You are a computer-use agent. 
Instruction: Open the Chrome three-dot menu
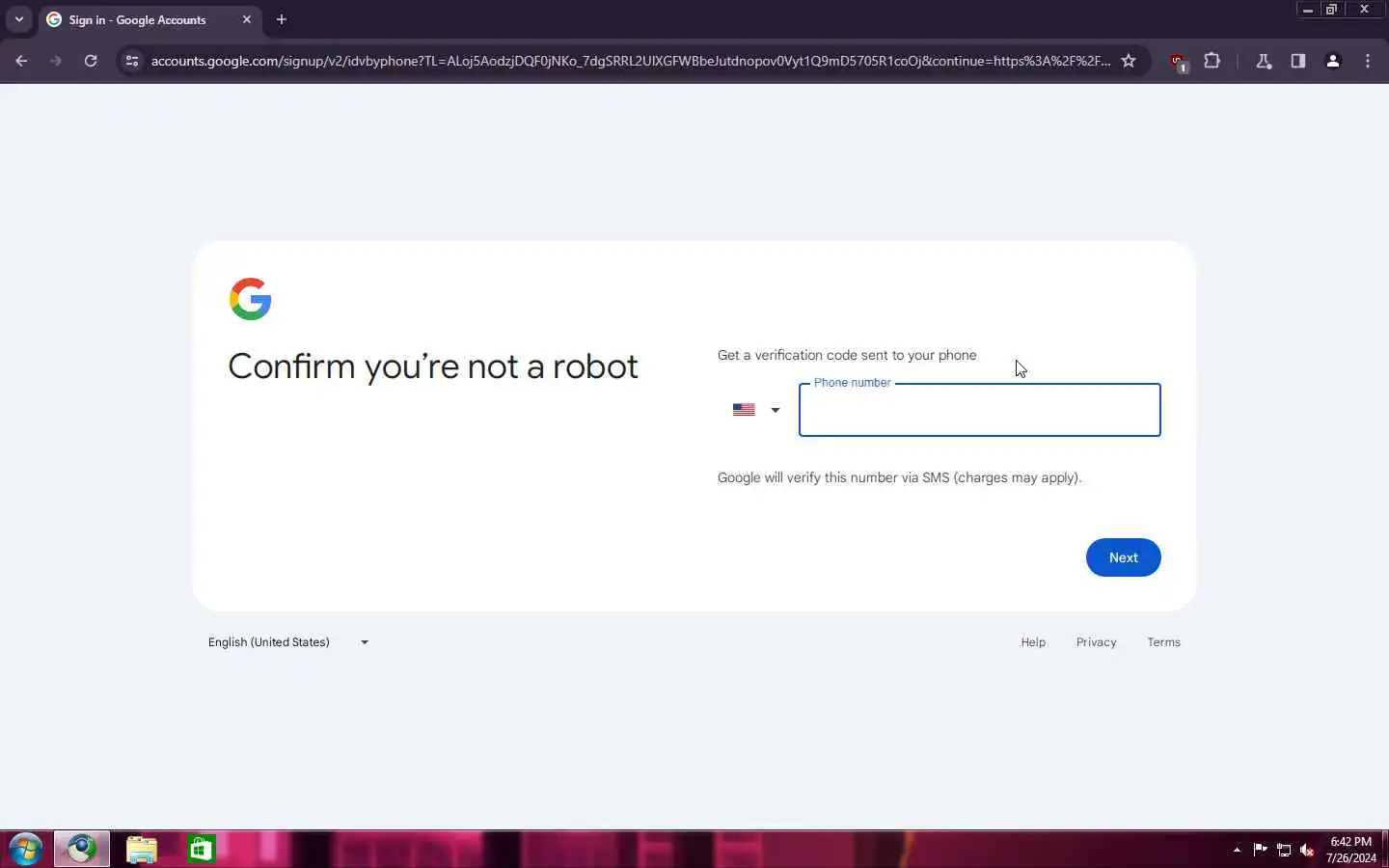[x=1368, y=61]
